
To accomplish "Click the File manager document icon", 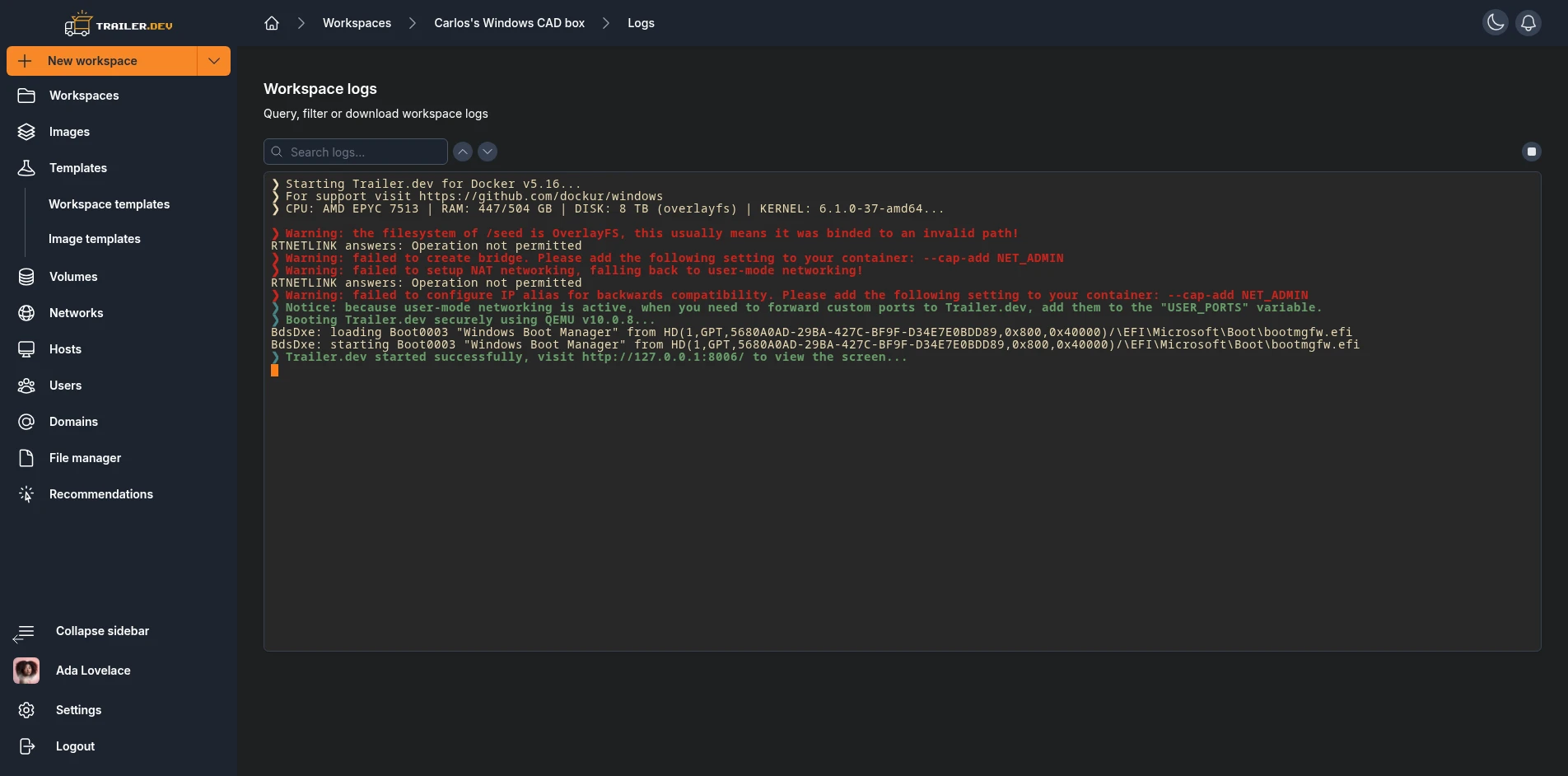I will [26, 458].
